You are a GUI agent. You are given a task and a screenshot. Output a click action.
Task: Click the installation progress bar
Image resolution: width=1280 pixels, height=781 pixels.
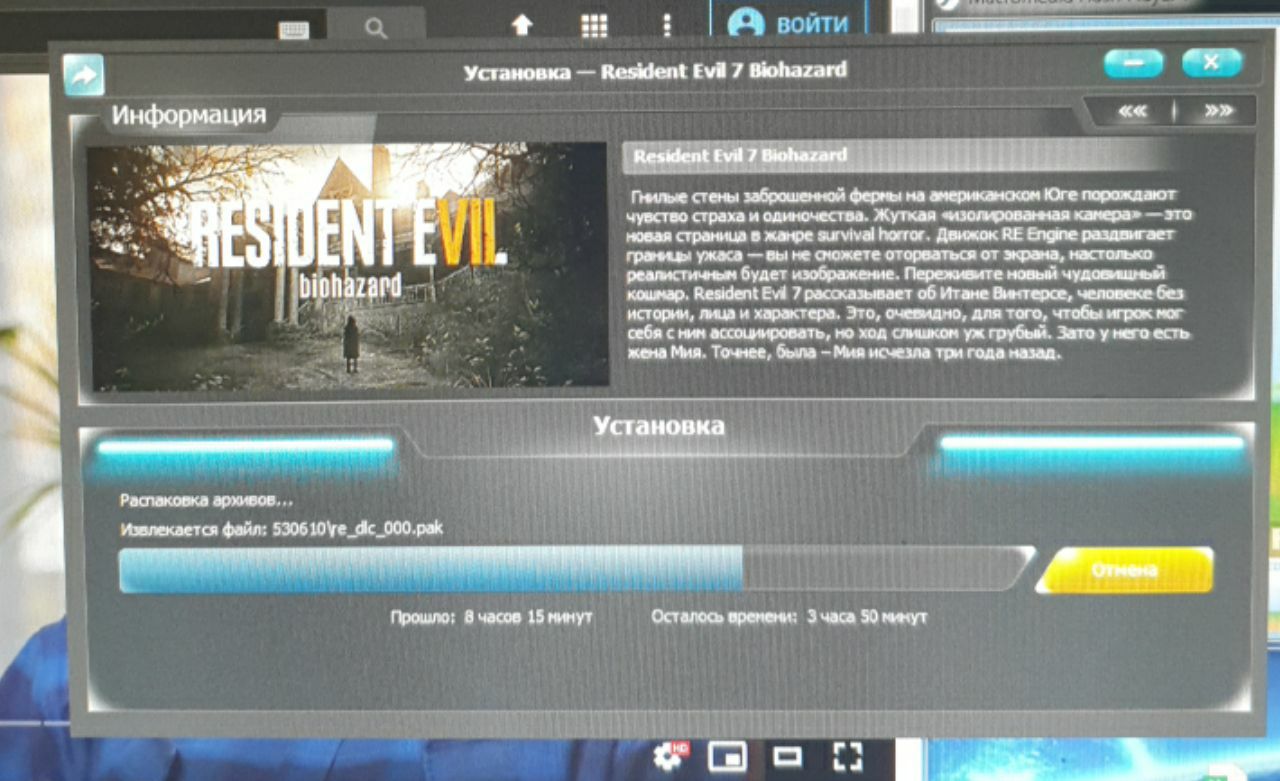pos(576,569)
